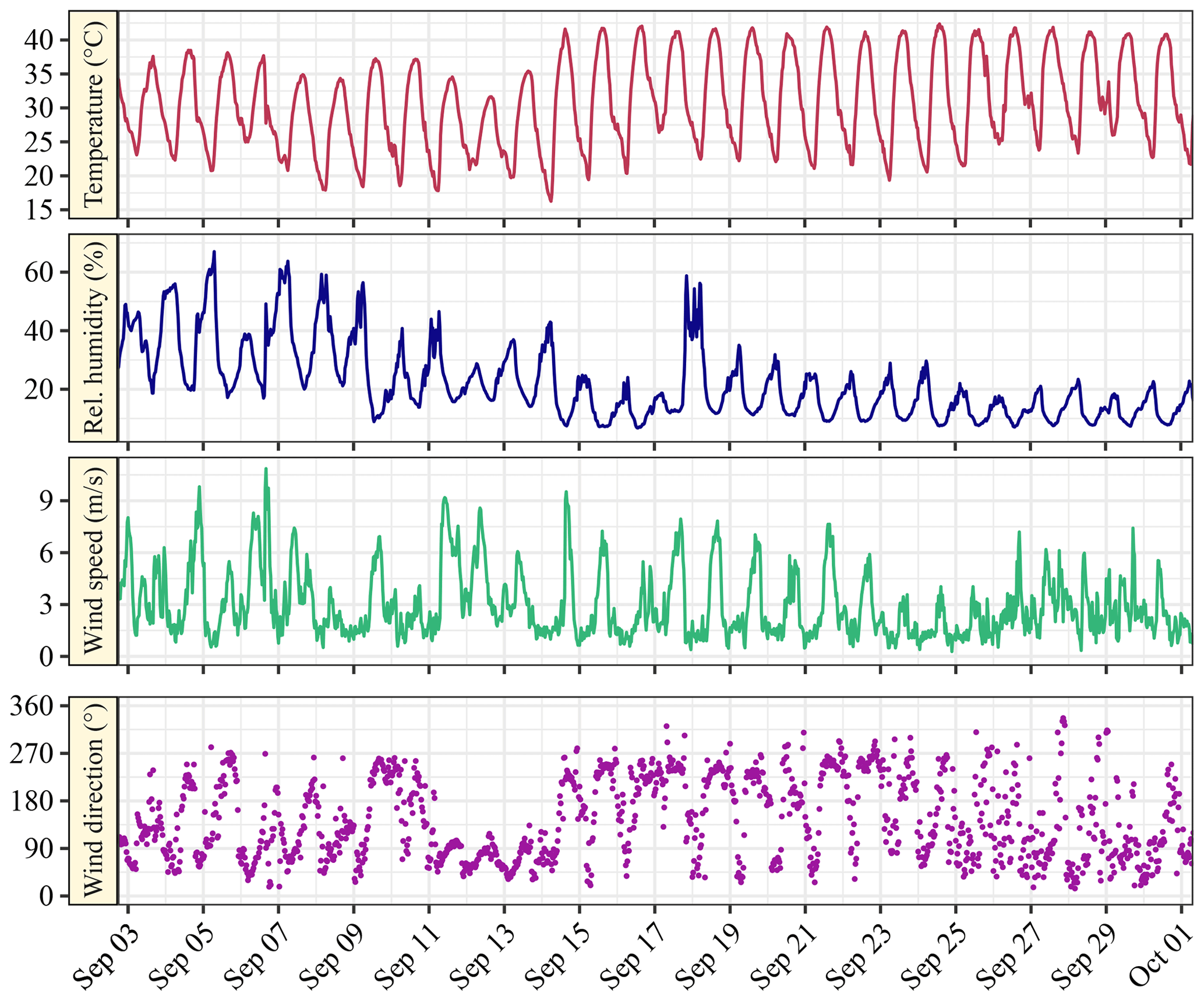Click the 60 tick on humidity axis
The width and height of the screenshot is (1204, 1001).
(40, 273)
